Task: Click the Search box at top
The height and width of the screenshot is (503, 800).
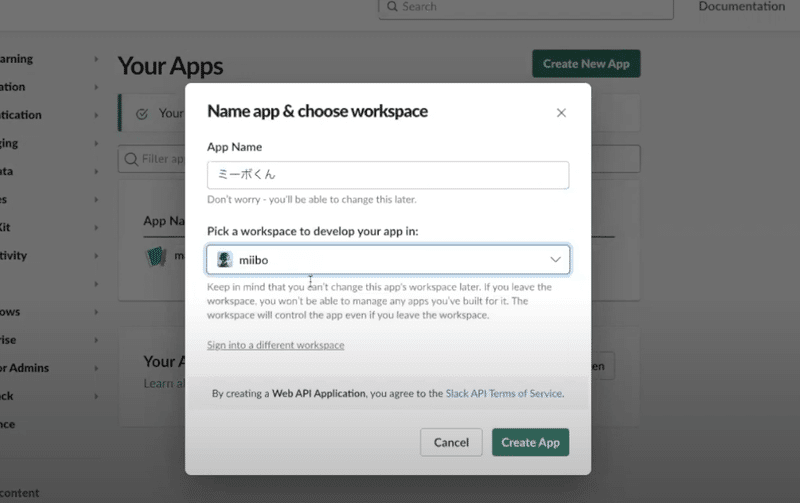Action: tap(526, 7)
